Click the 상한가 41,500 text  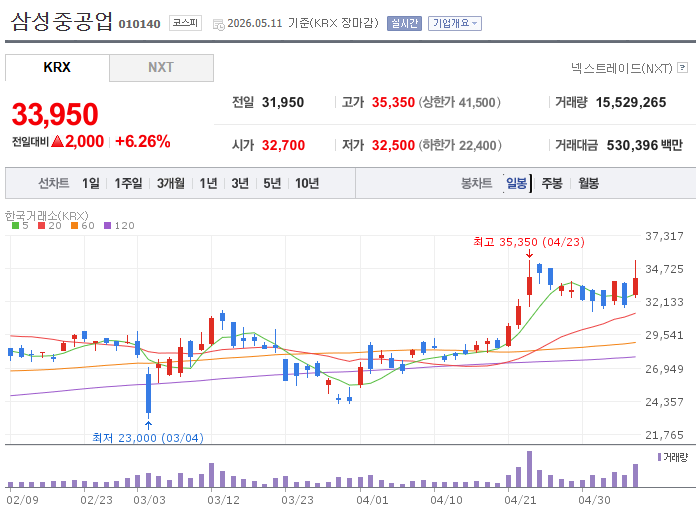(x=460, y=103)
